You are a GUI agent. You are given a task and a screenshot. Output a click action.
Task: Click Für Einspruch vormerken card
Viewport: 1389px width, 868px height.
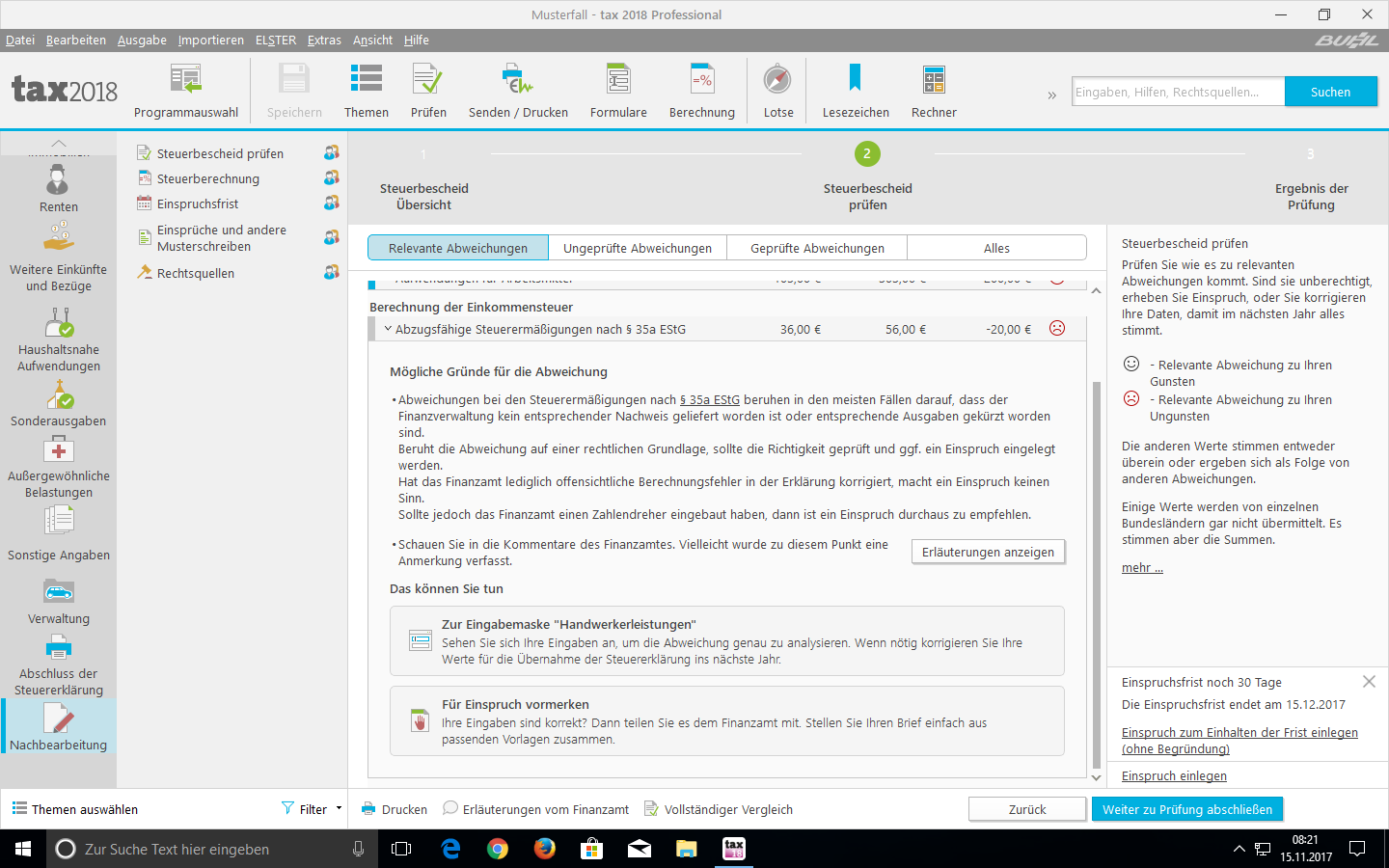click(727, 720)
